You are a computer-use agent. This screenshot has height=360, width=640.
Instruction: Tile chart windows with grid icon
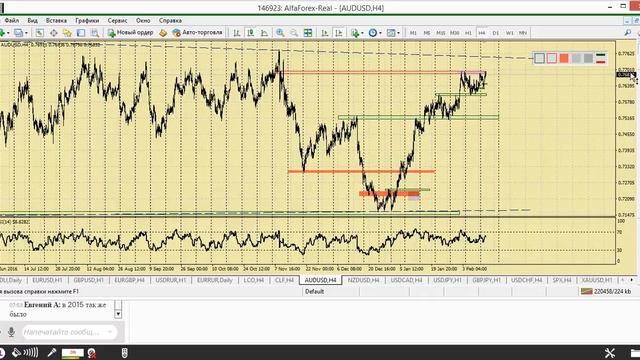308,33
